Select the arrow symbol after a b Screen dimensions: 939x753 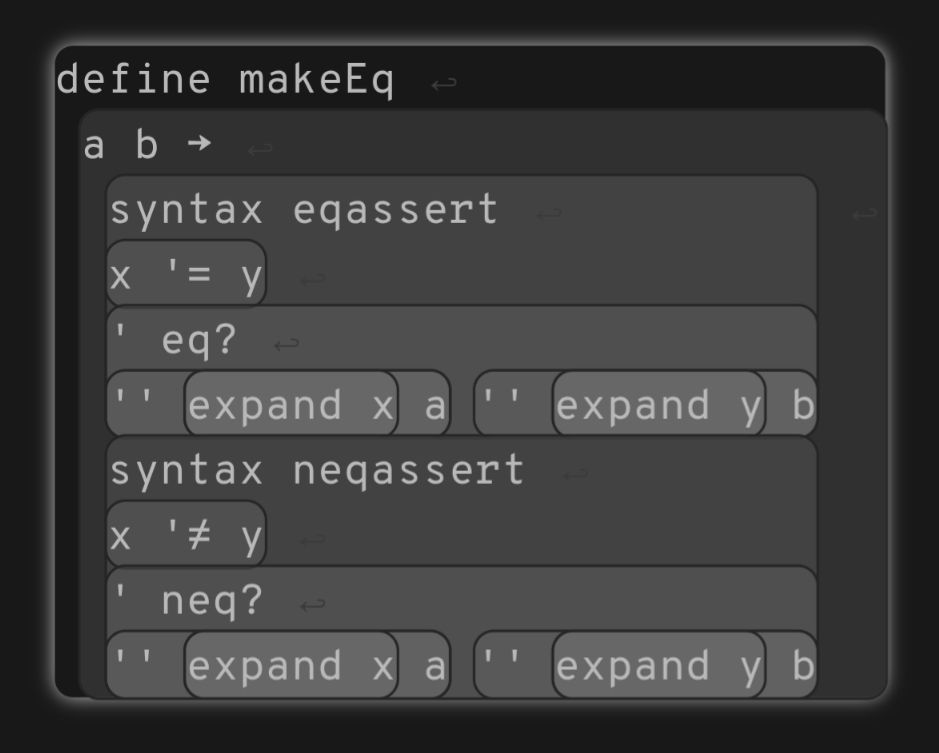(x=199, y=145)
